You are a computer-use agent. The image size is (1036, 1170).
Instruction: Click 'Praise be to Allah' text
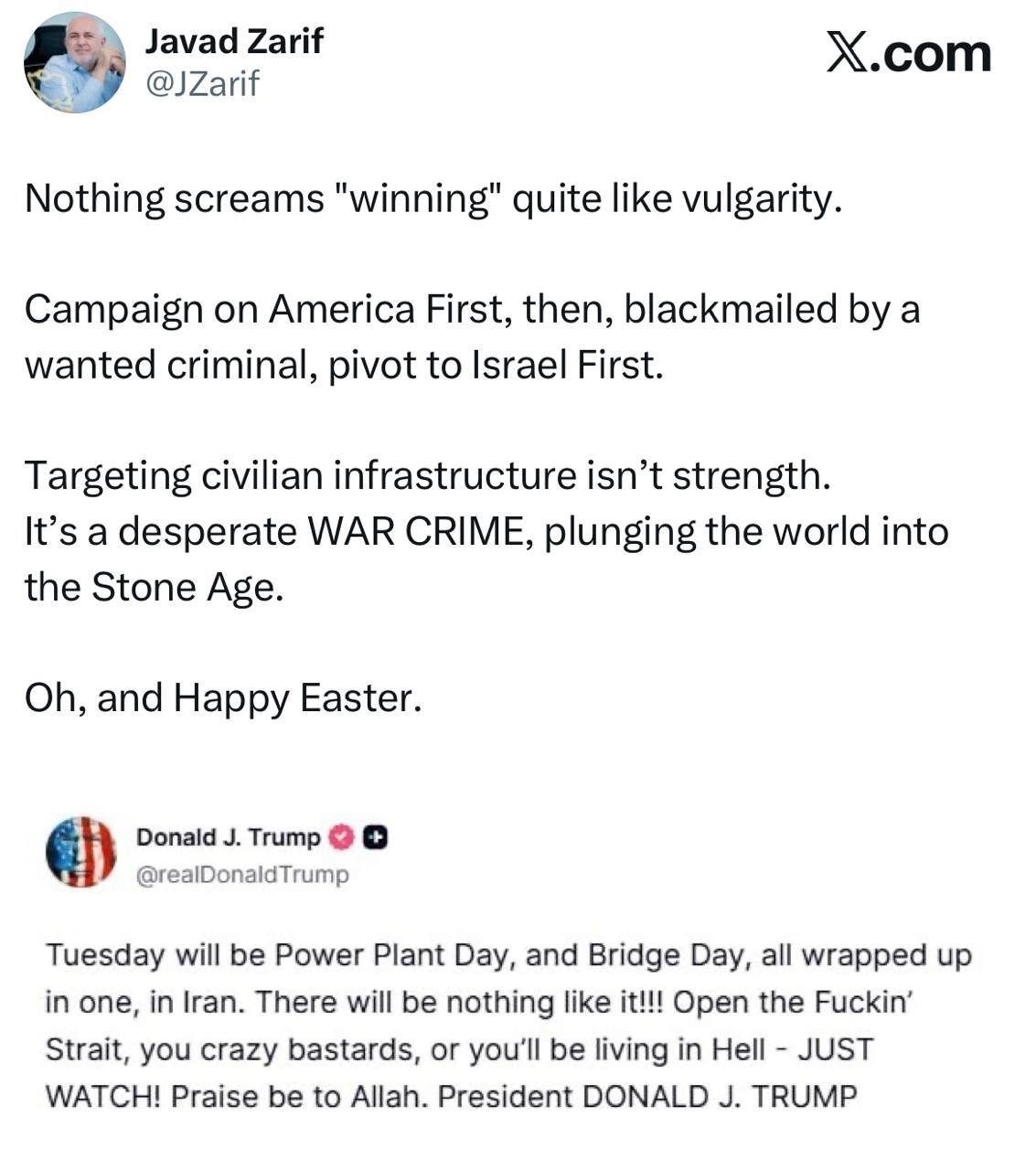point(298,1096)
